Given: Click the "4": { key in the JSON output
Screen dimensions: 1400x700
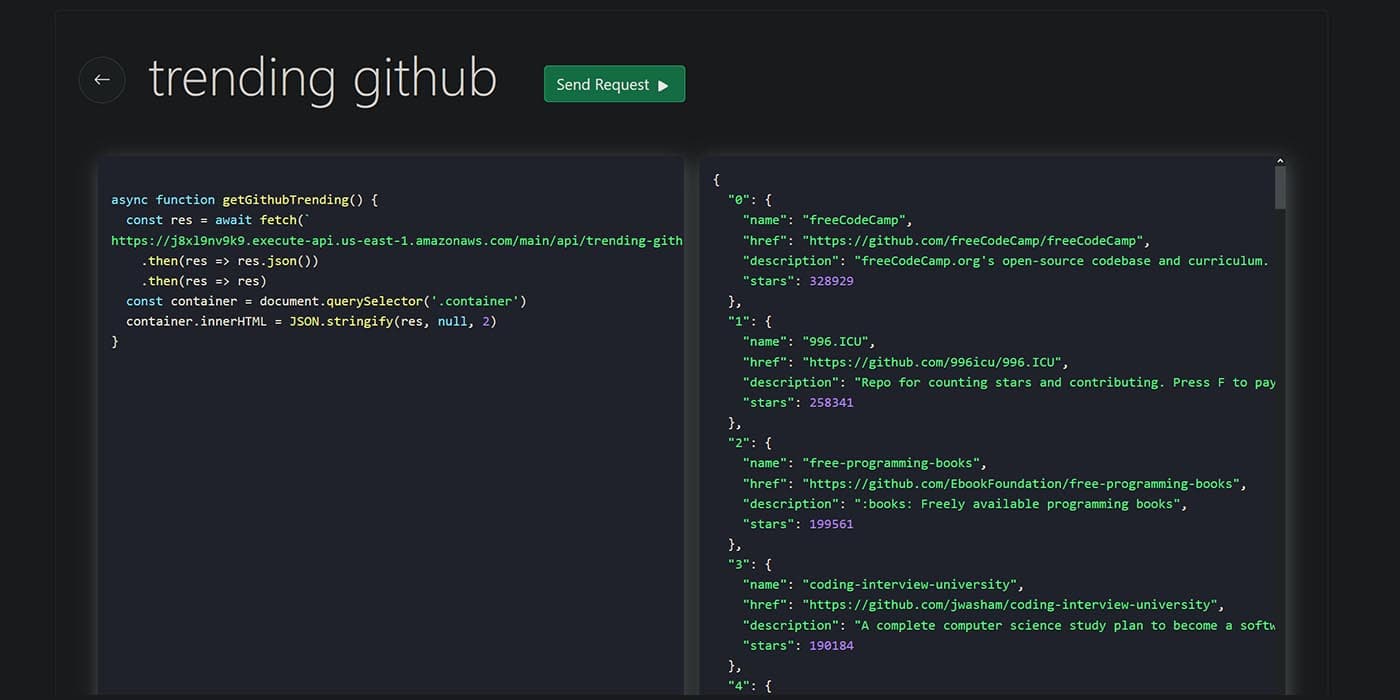Looking at the screenshot, I should (750, 685).
